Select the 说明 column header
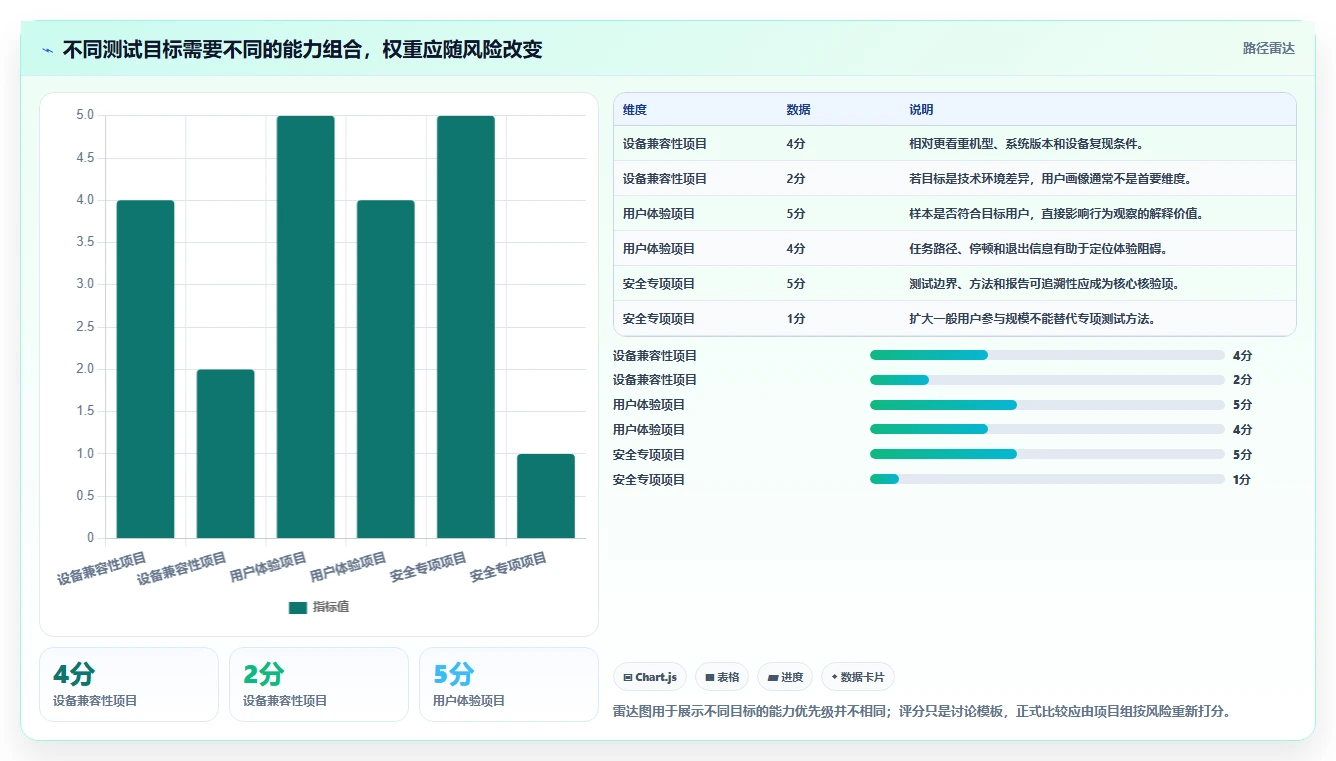1336x761 pixels. click(921, 110)
